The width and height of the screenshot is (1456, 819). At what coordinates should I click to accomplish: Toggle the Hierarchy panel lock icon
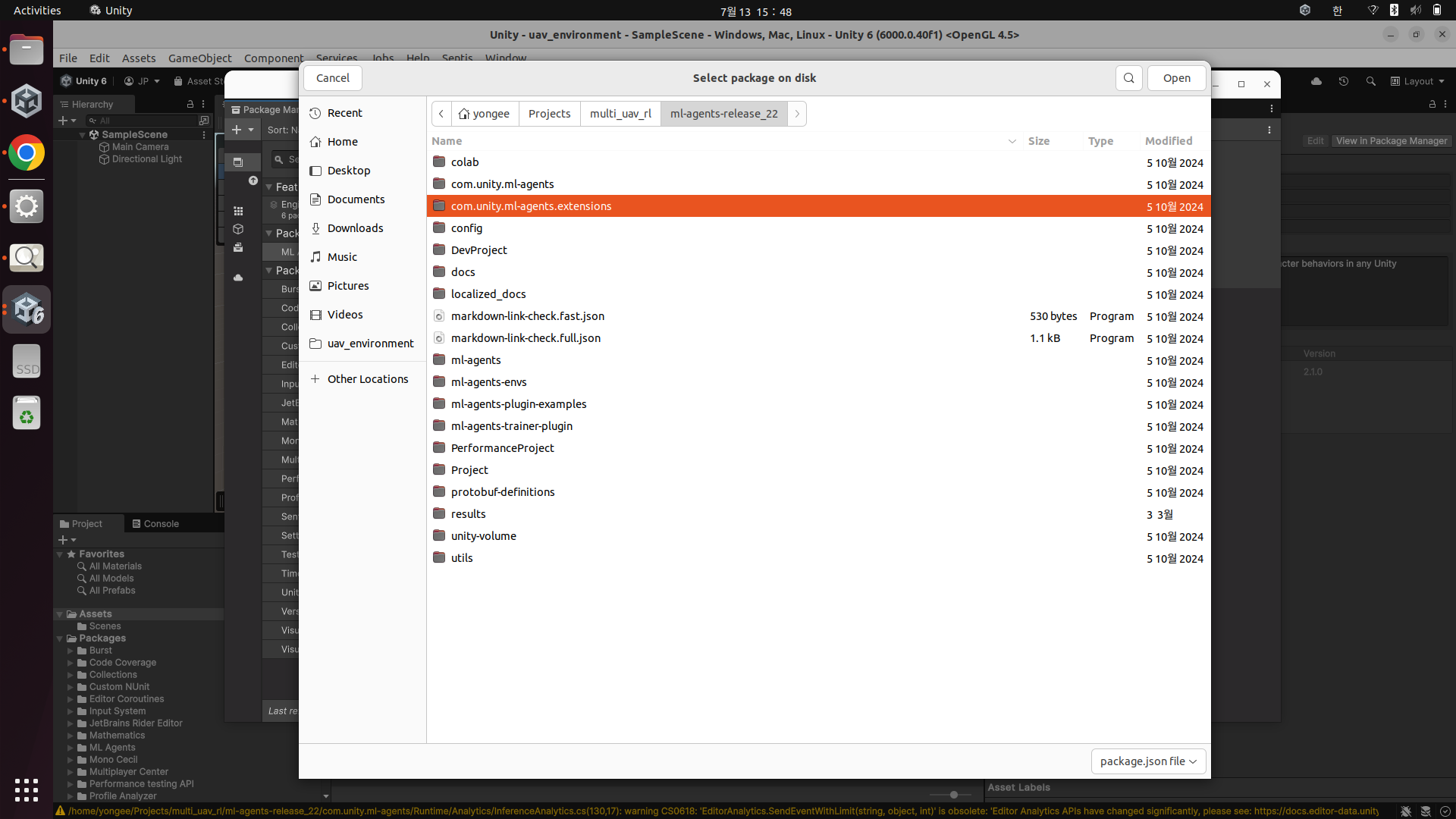190,104
